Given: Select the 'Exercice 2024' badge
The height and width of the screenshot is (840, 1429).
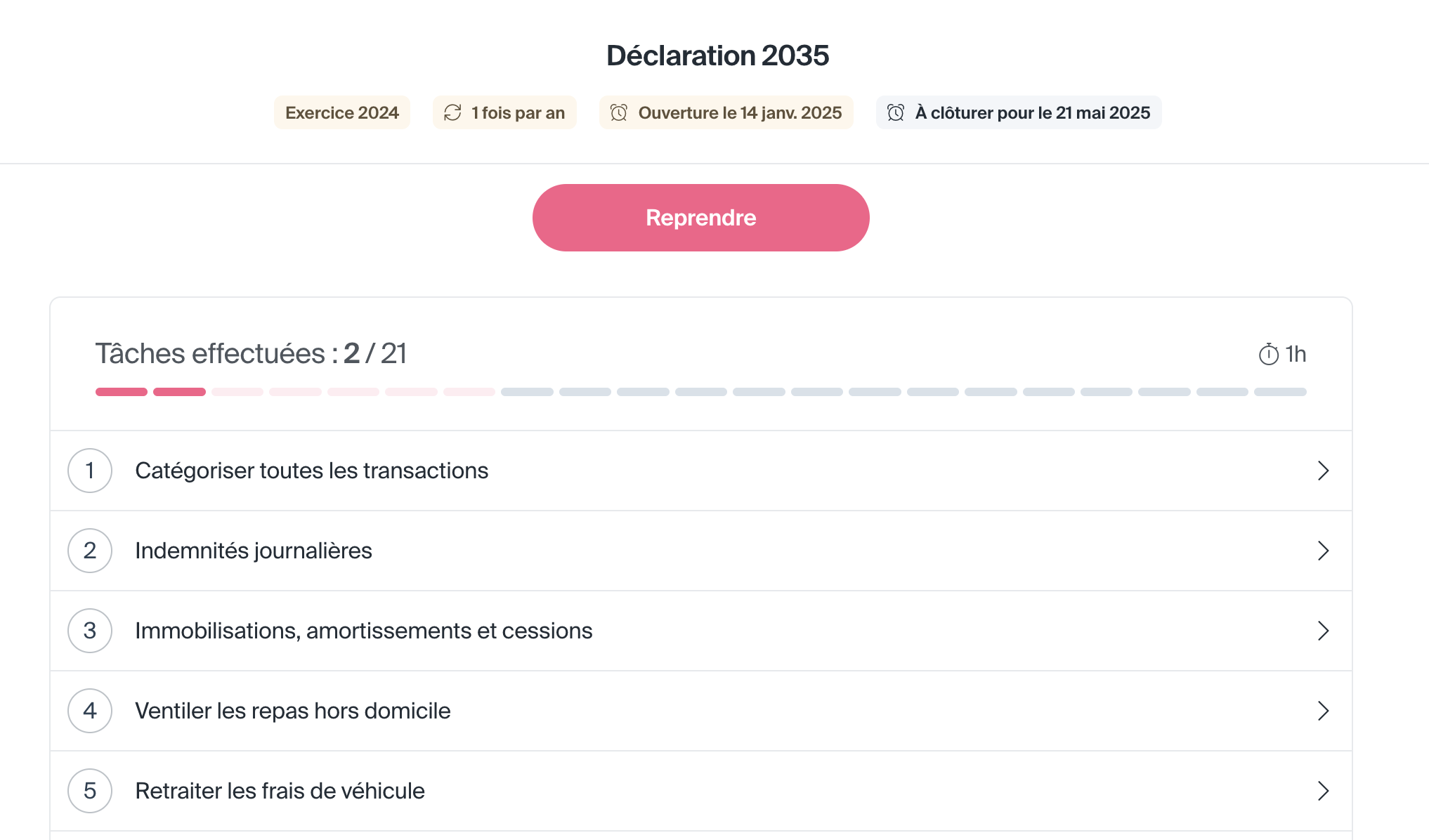Looking at the screenshot, I should click(x=342, y=112).
